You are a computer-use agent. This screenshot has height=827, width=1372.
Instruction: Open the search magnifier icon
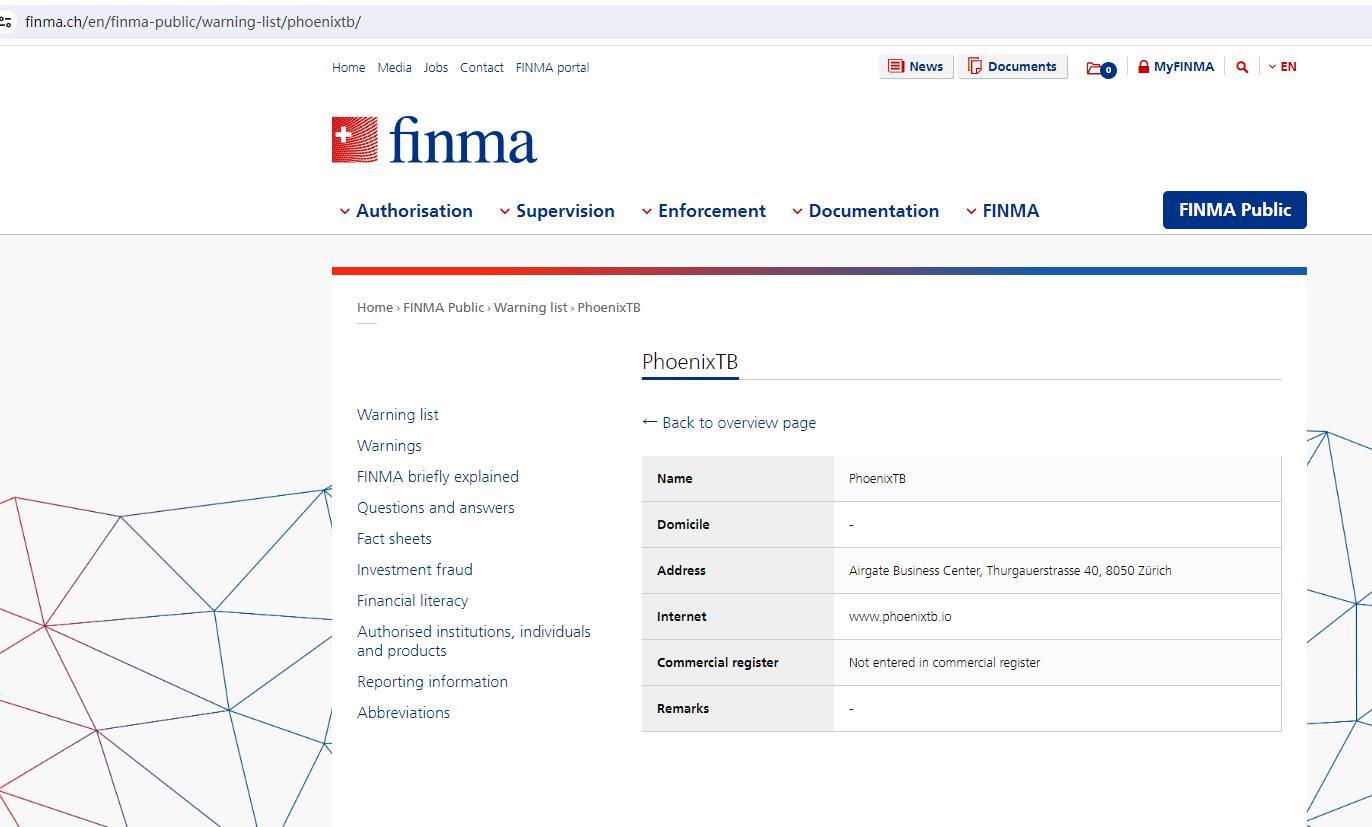coord(1242,67)
